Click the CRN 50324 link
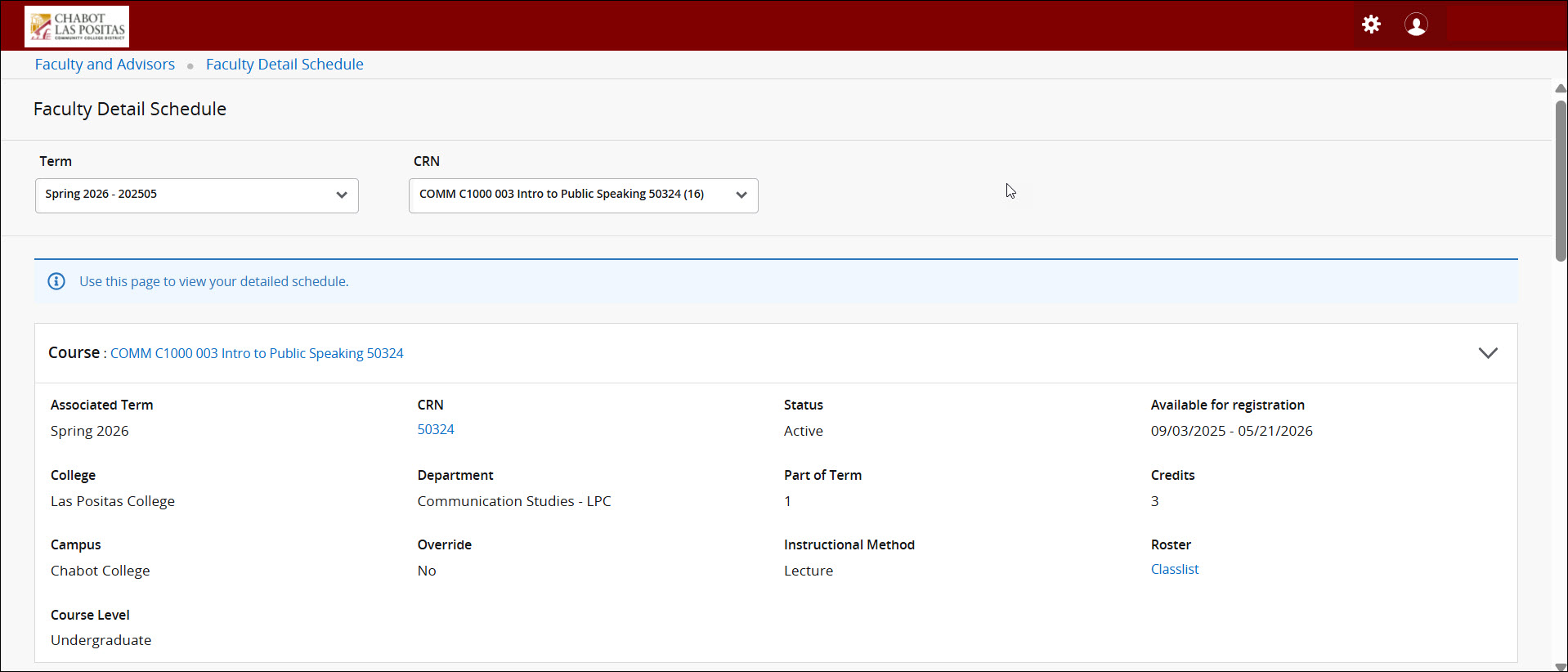The image size is (1568, 672). [436, 429]
